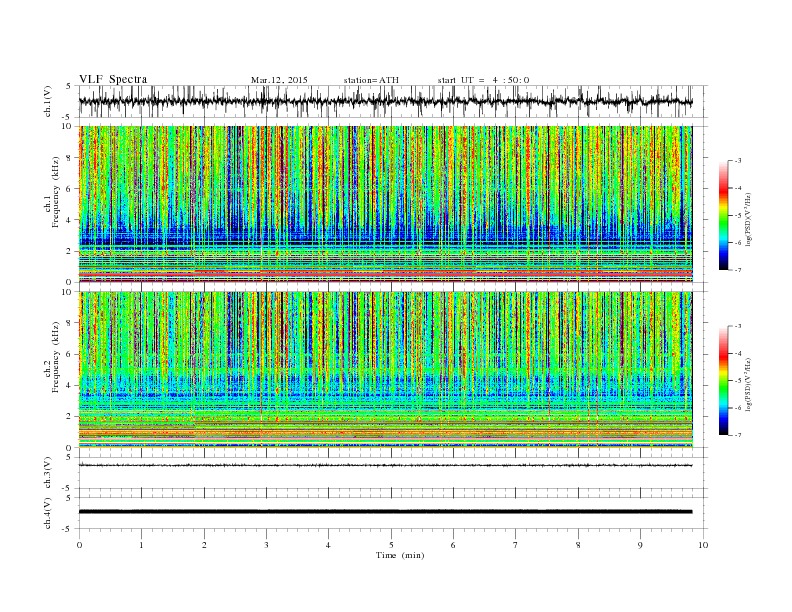The image size is (792, 612).
Task: Click time axis tick label "4"
Action: click(328, 545)
